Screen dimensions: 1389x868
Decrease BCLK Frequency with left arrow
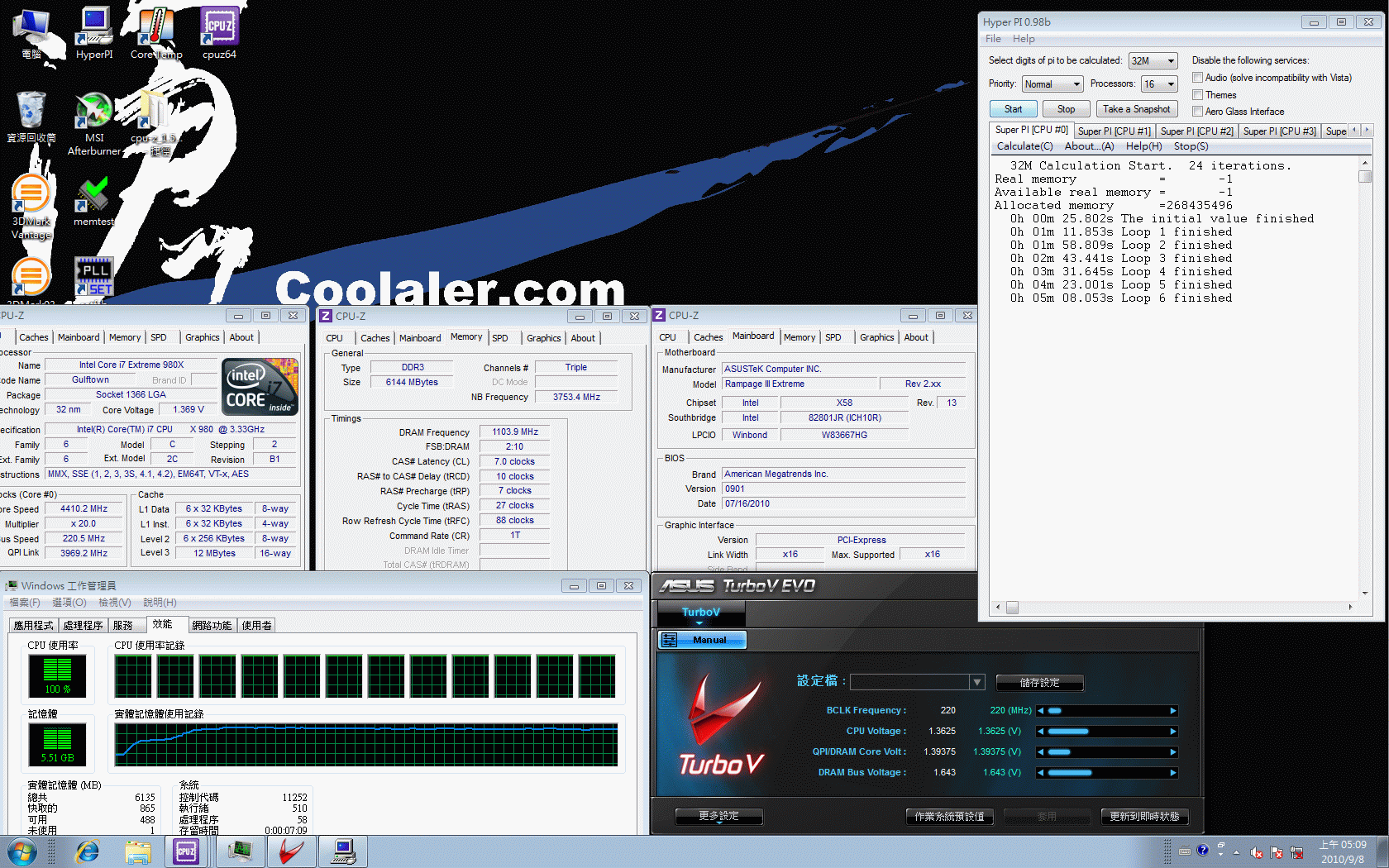1041,711
